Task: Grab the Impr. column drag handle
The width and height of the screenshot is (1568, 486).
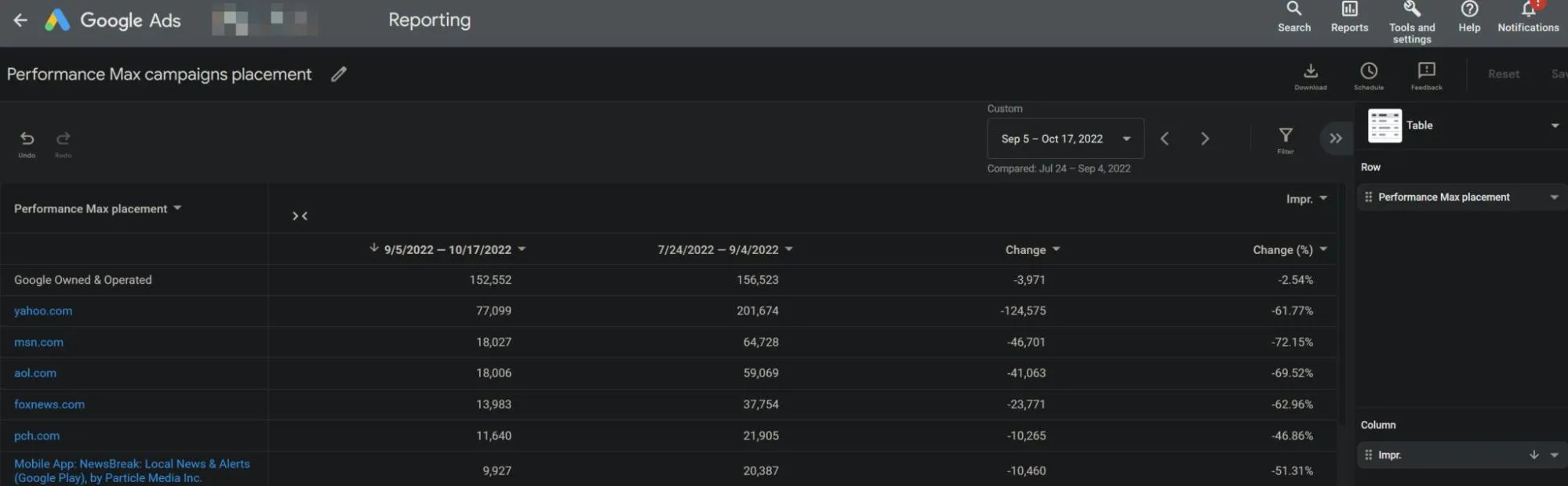Action: tap(1369, 455)
